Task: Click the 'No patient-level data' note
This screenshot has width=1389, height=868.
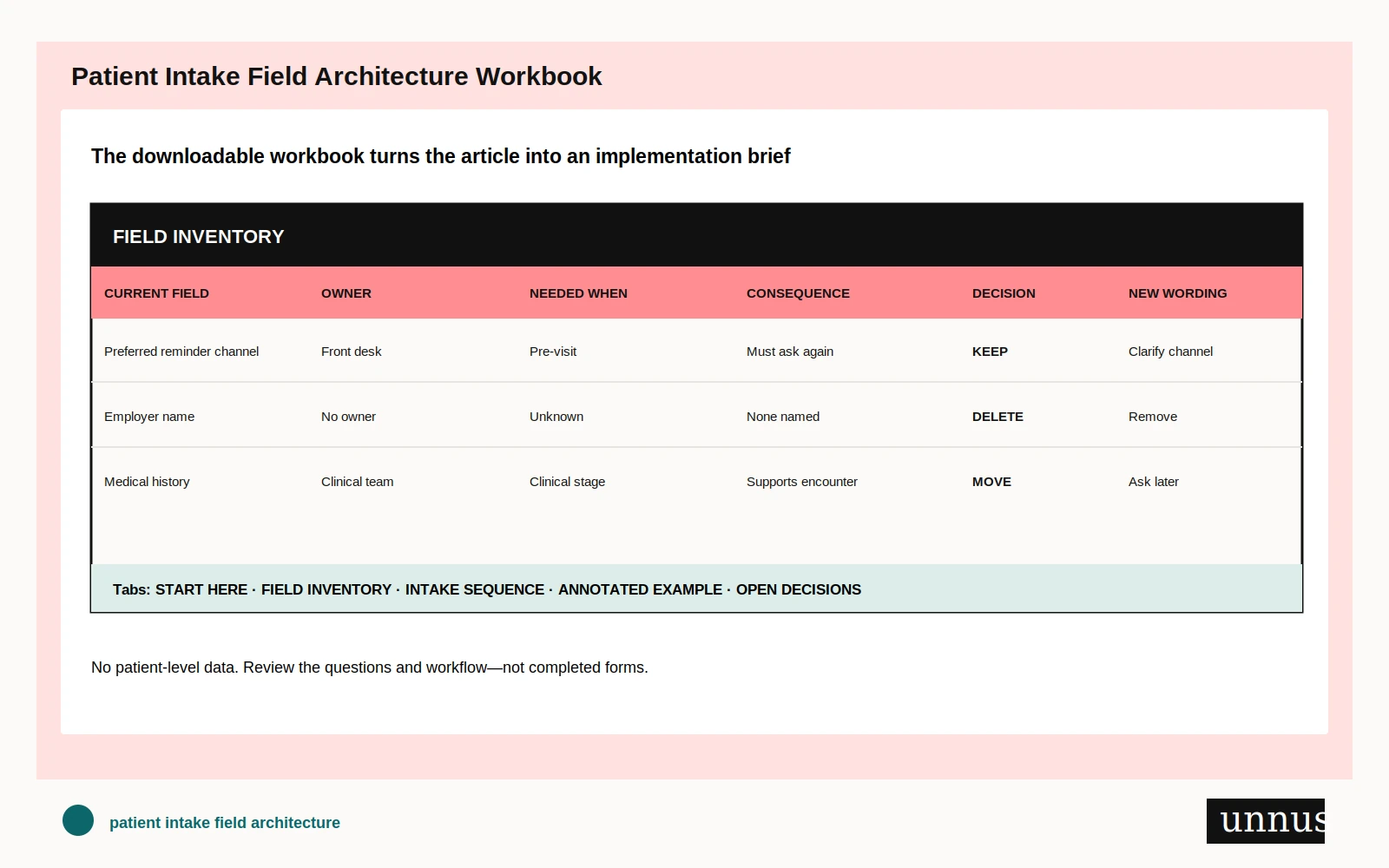Action: click(x=370, y=667)
